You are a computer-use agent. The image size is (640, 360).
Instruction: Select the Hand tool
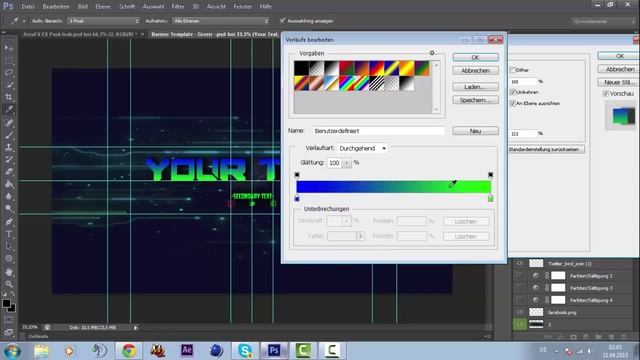(x=9, y=272)
